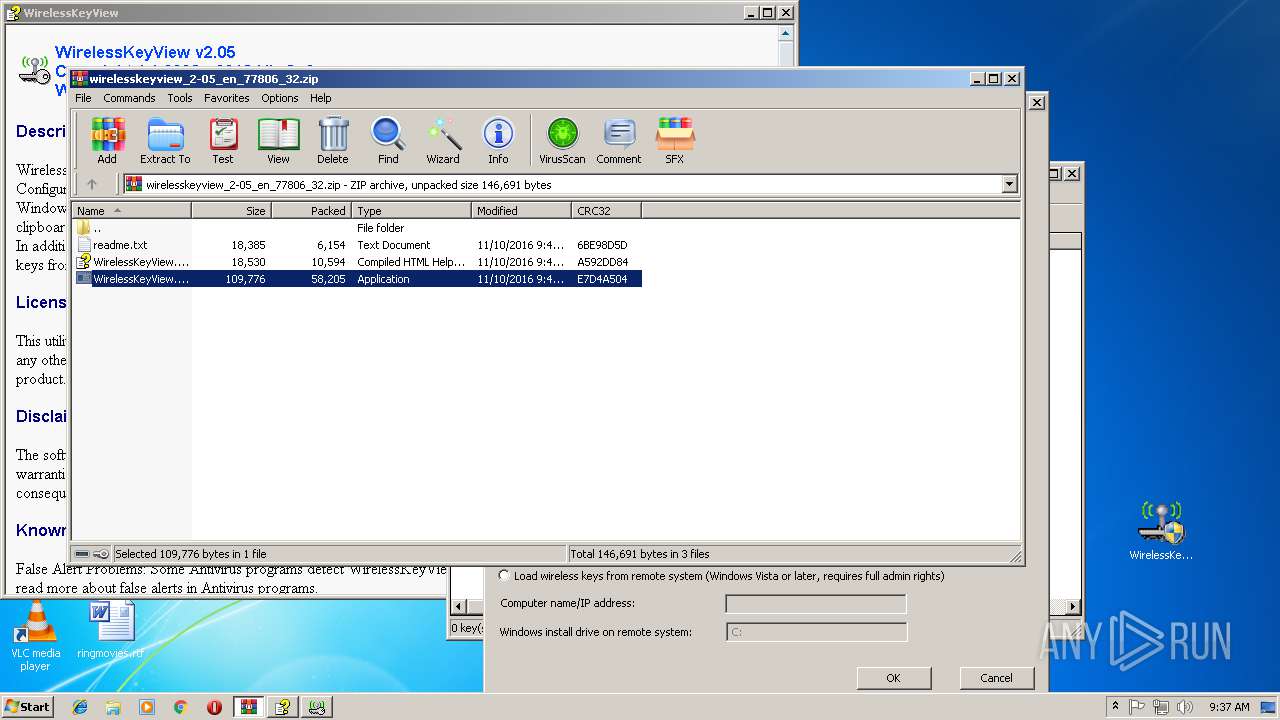Select the parent folder '..' row
Screen dimensions: 1280x720
point(357,228)
